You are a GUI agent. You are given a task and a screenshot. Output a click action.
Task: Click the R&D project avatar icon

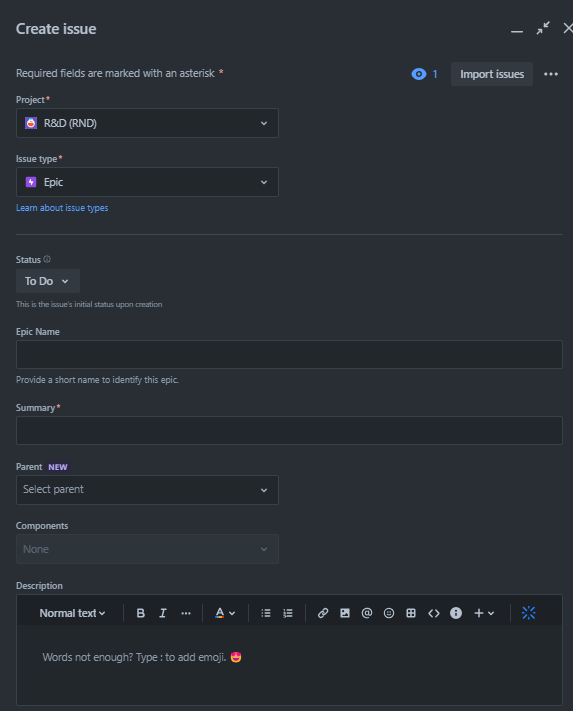click(x=31, y=123)
